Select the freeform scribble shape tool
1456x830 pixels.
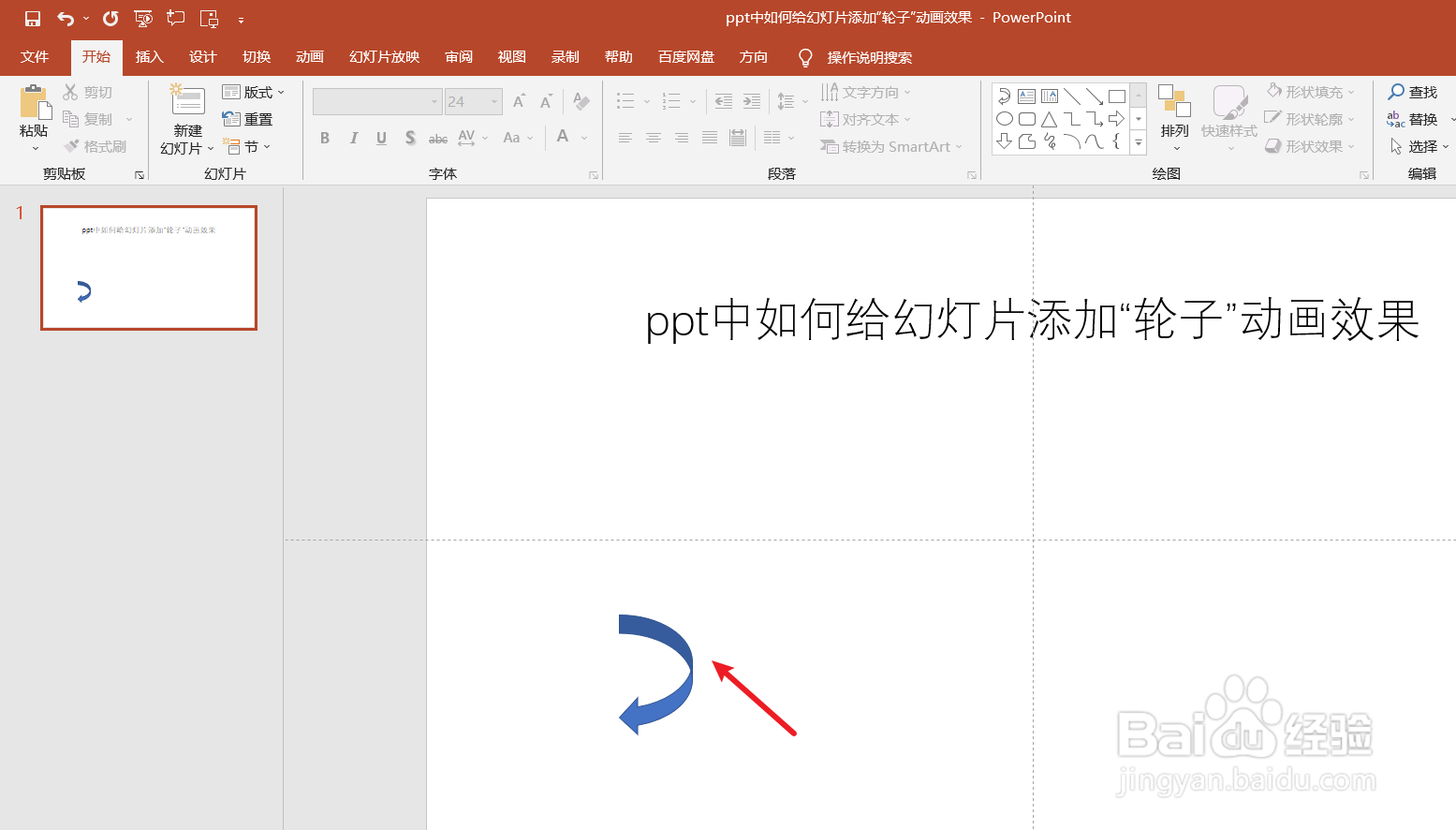(x=1050, y=141)
